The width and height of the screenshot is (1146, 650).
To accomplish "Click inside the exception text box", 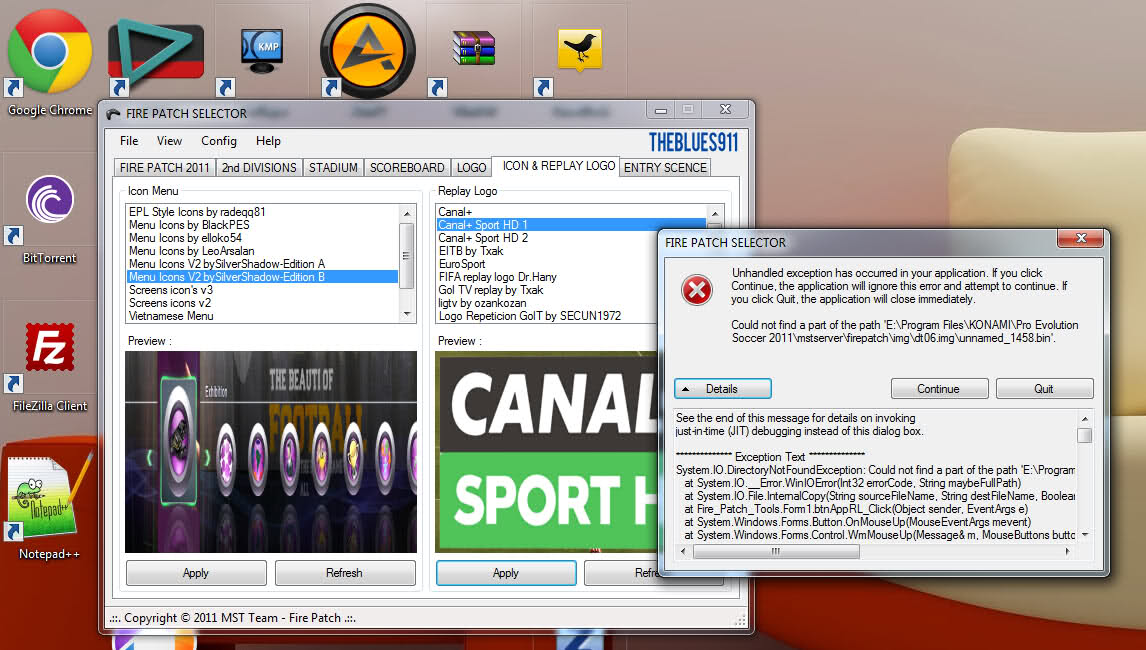I will [x=876, y=477].
